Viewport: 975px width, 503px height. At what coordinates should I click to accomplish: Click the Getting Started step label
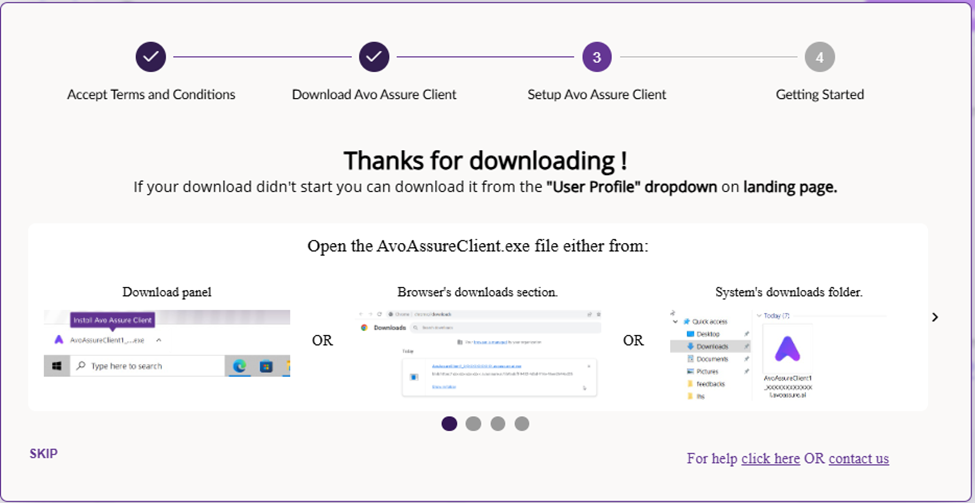click(x=819, y=95)
